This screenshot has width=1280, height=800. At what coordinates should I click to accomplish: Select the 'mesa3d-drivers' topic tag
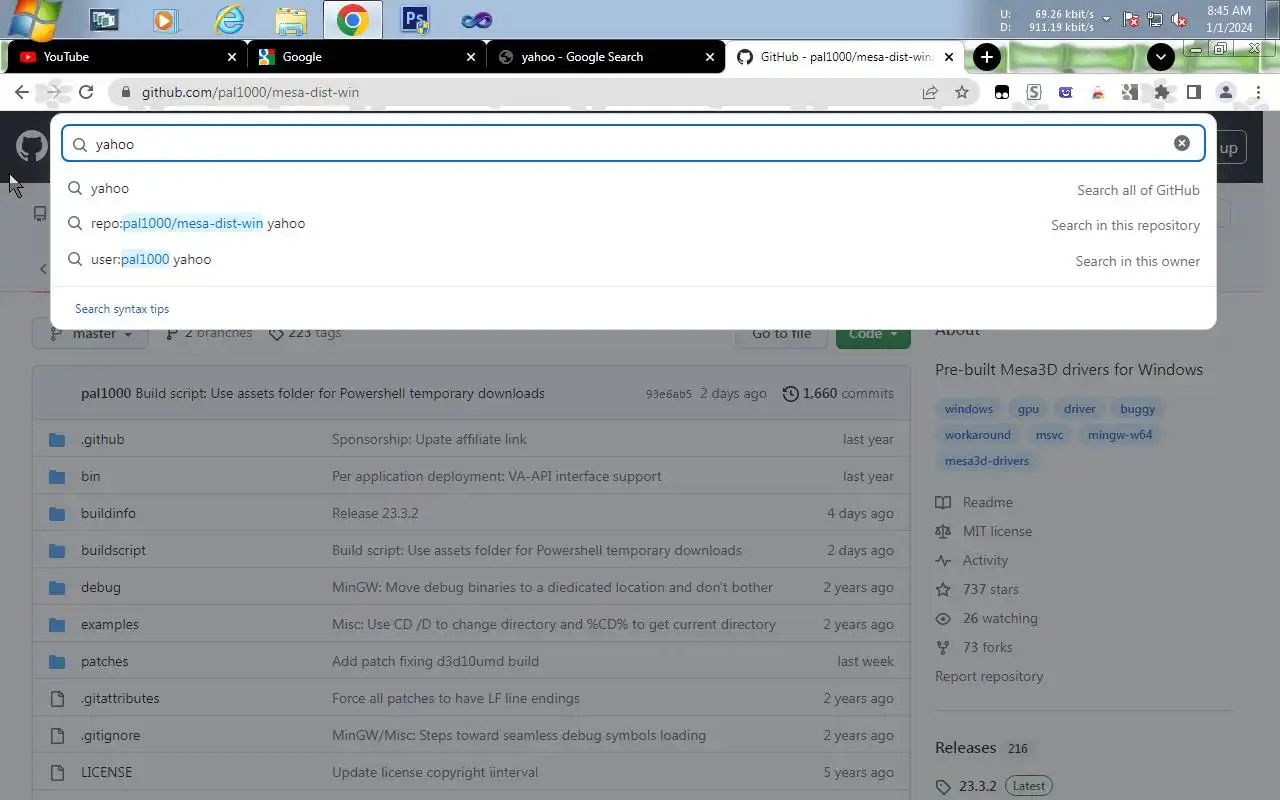(x=987, y=461)
